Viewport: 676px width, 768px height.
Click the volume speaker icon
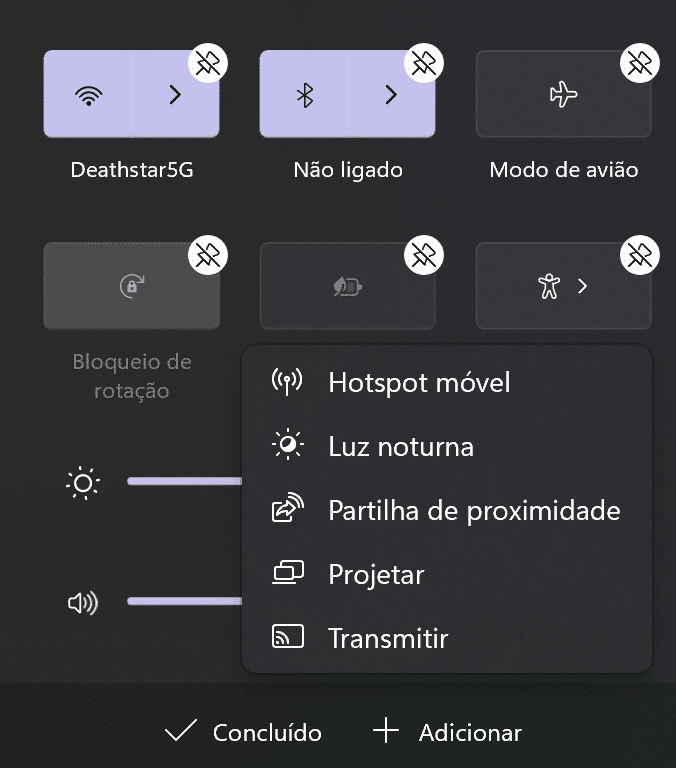coord(82,603)
